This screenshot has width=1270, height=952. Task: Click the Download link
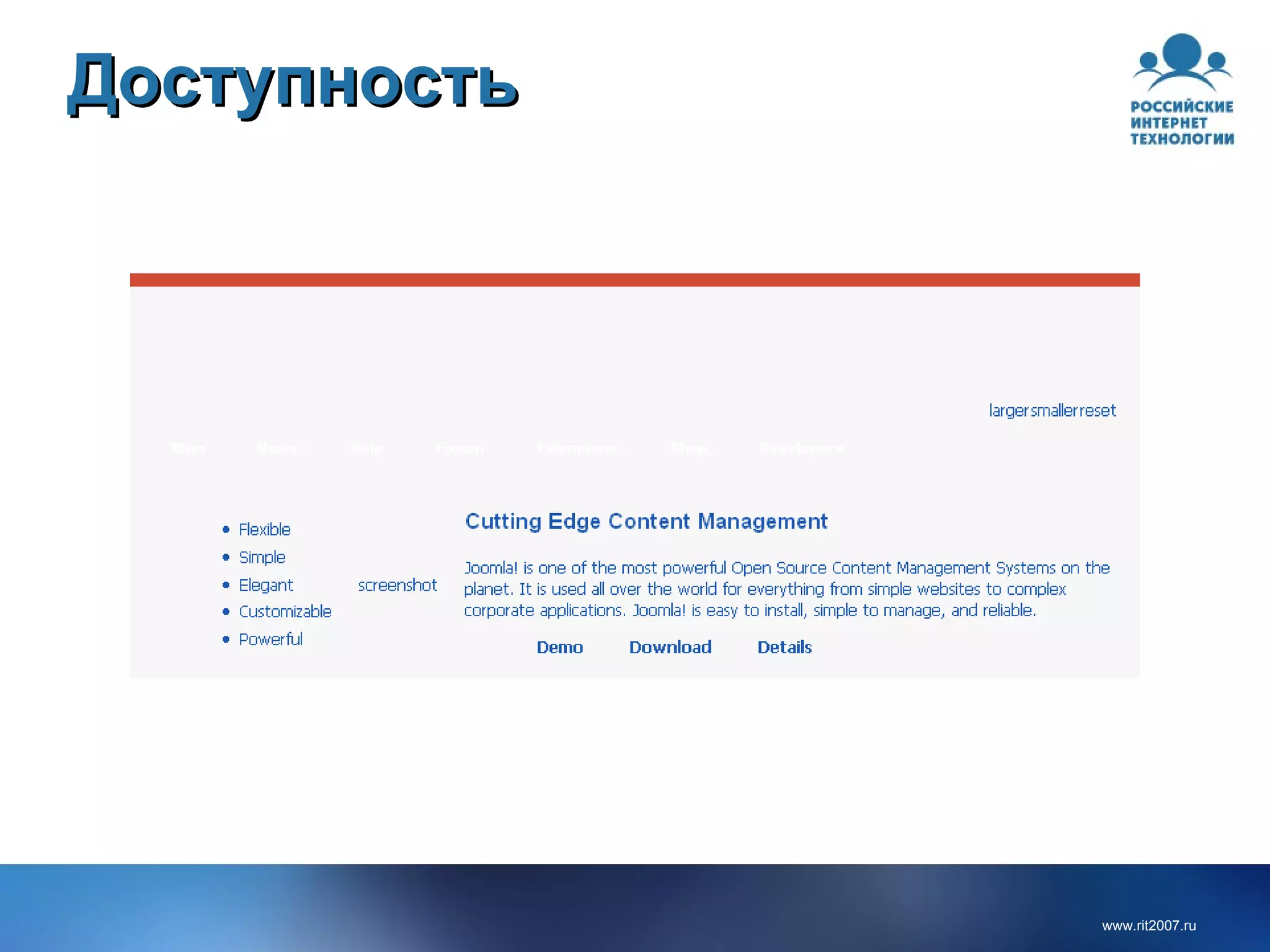point(670,647)
